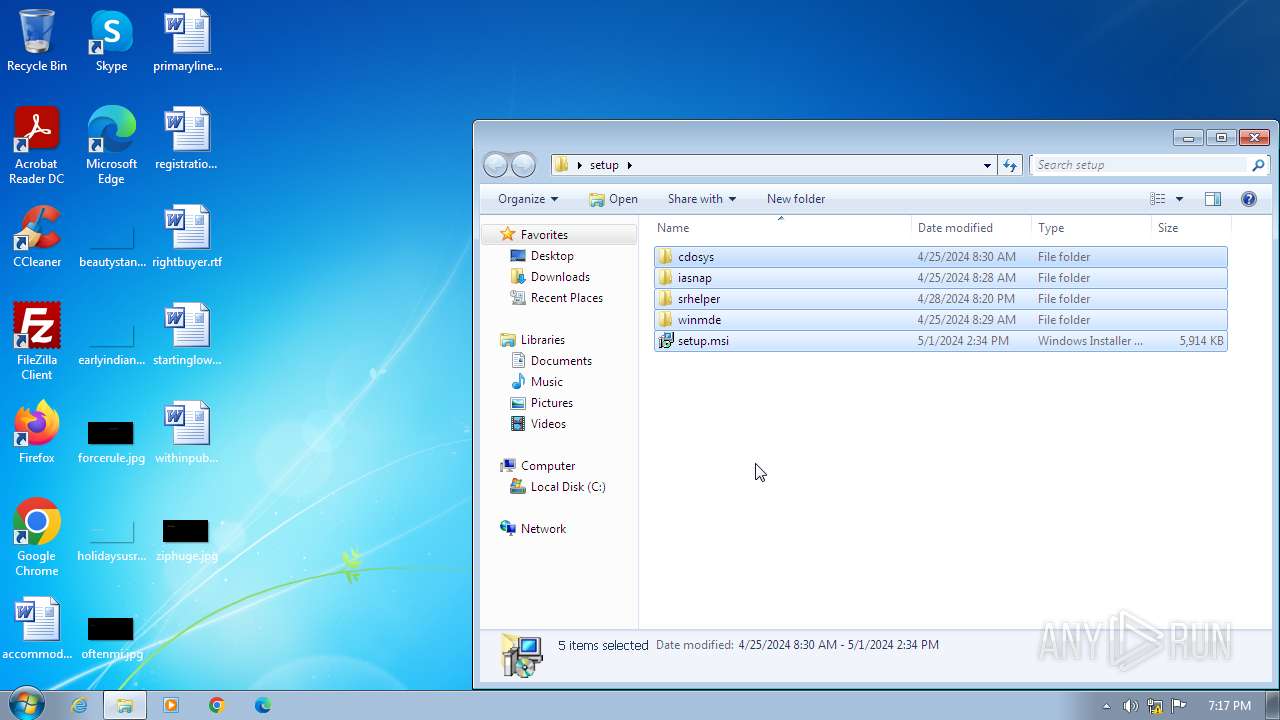Select the startinglow Word document icon
The width and height of the screenshot is (1280, 720).
187,335
